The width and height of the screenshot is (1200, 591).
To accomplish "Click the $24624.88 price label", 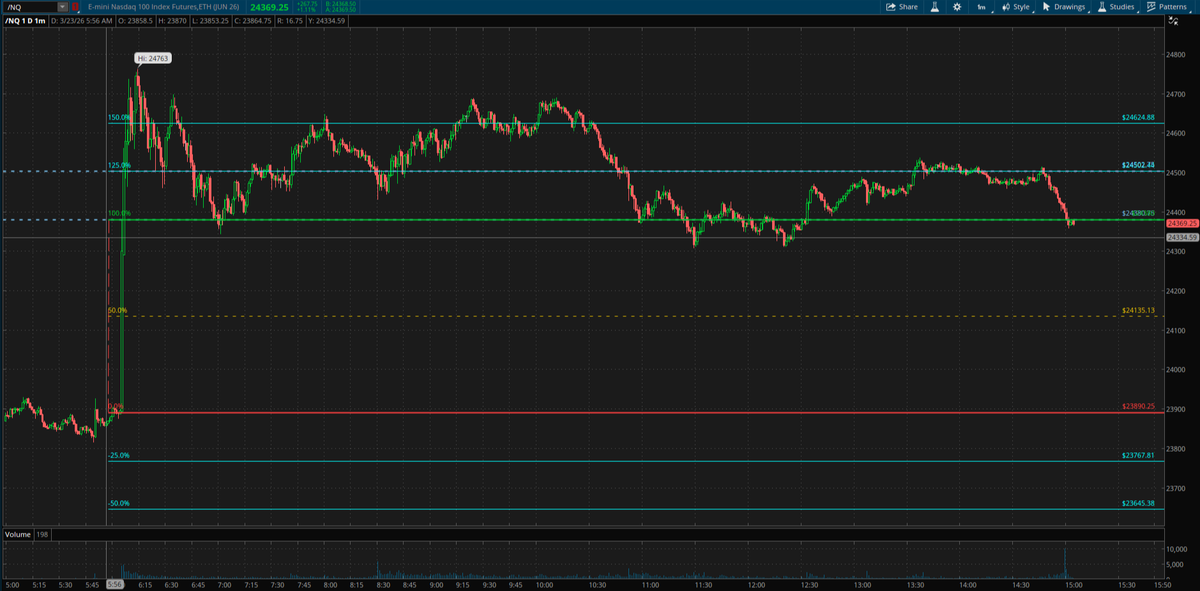I will point(1138,118).
